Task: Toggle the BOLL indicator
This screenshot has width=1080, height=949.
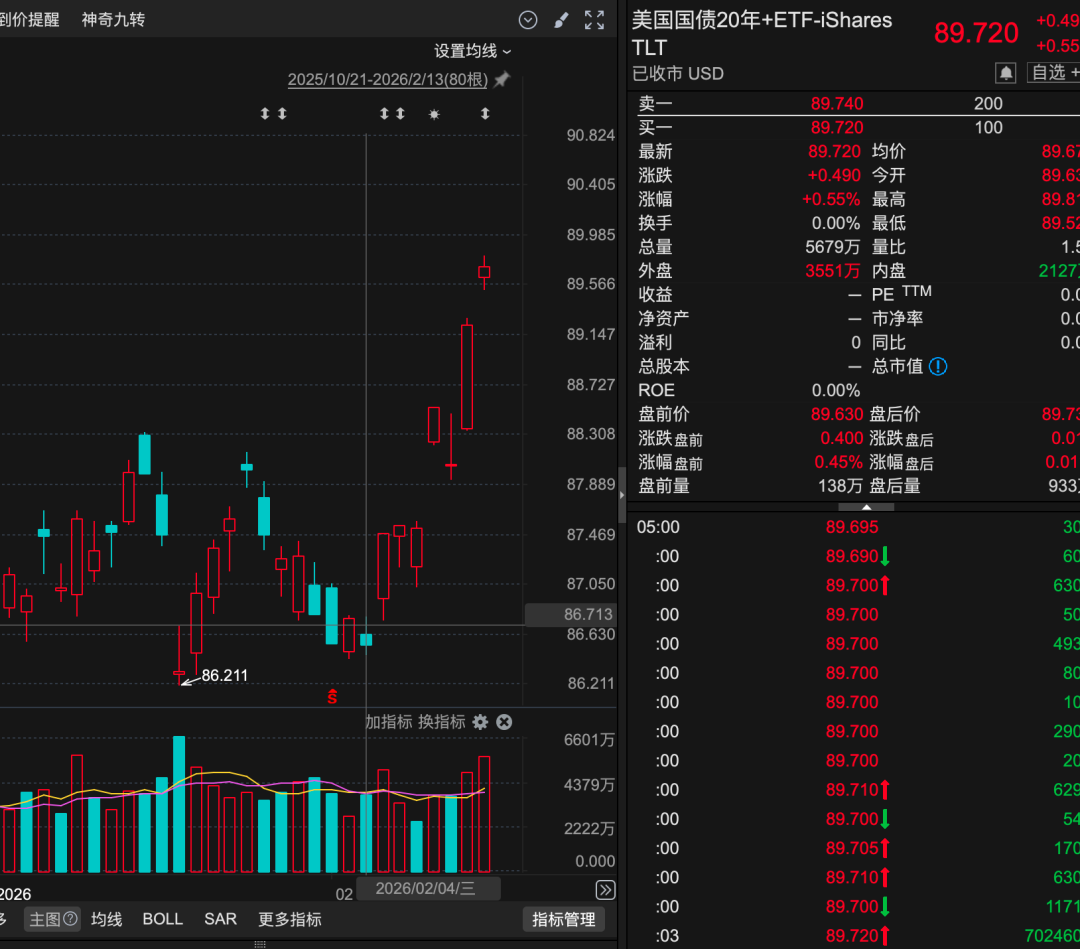Action: (x=163, y=919)
